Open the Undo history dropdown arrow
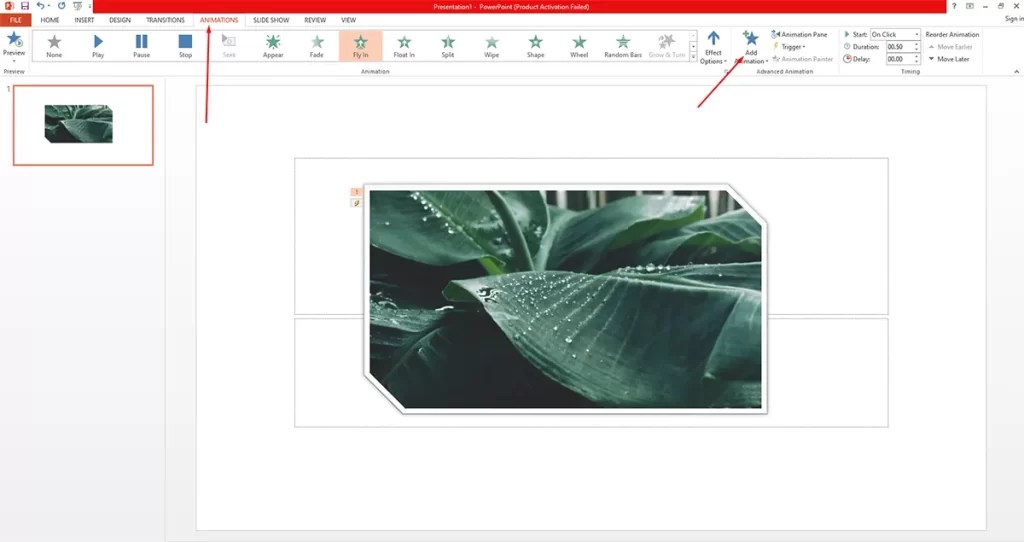The image size is (1024, 542). click(x=49, y=6)
